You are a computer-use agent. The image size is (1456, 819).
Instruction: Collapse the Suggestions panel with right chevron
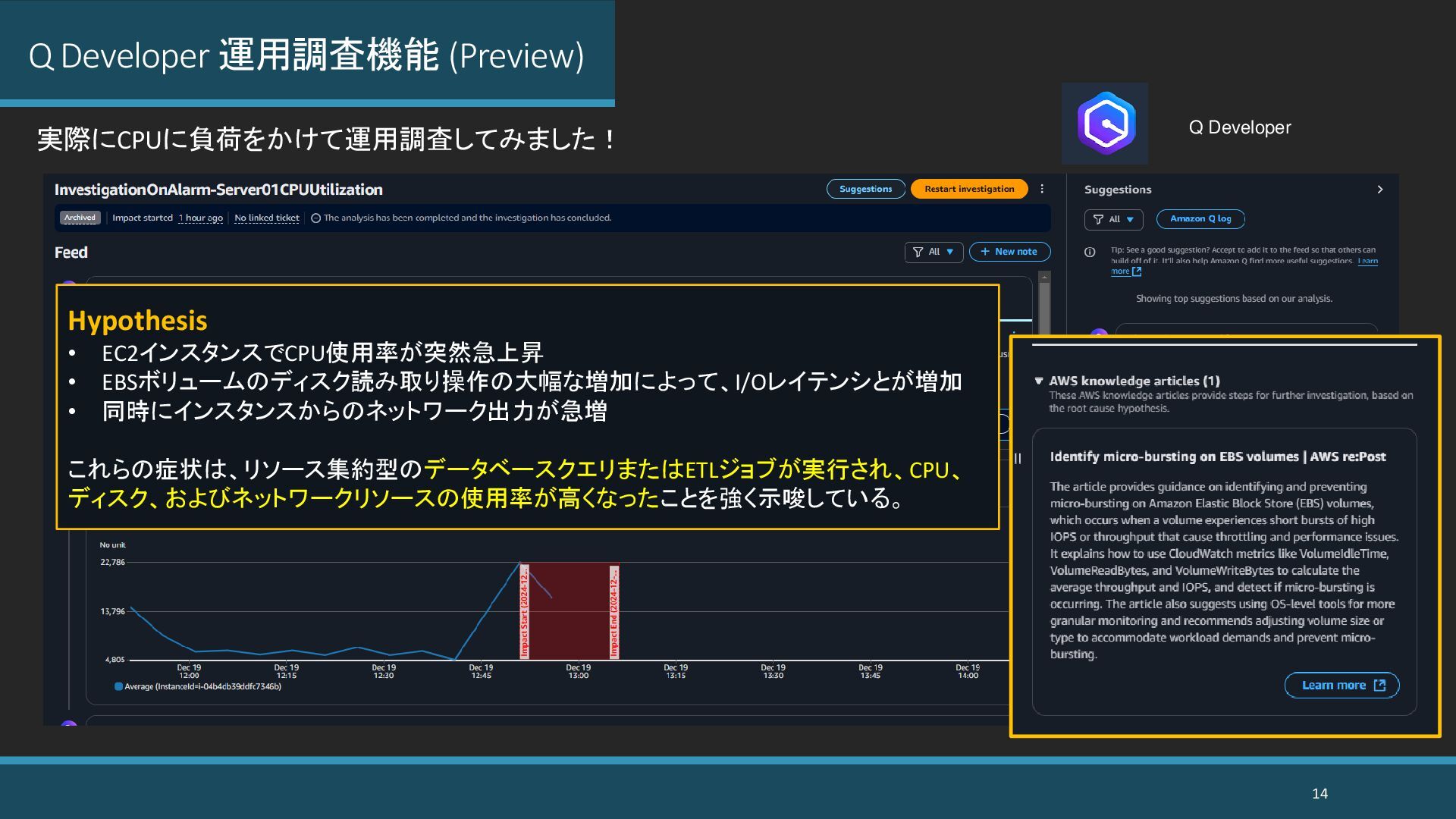[1379, 190]
